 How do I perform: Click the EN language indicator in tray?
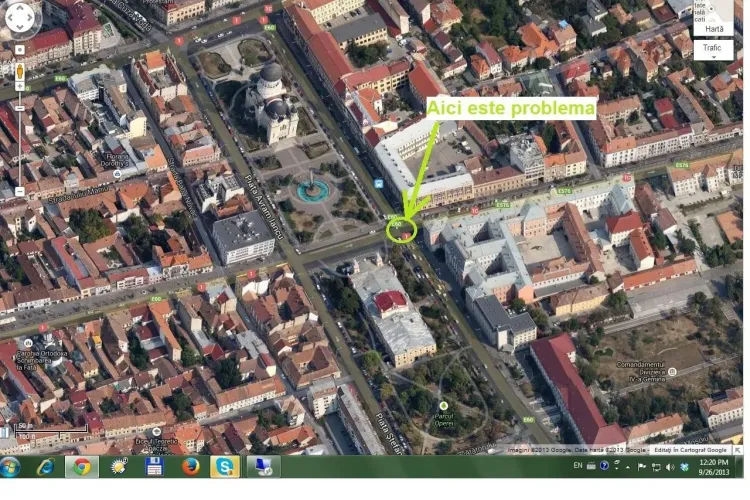578,466
